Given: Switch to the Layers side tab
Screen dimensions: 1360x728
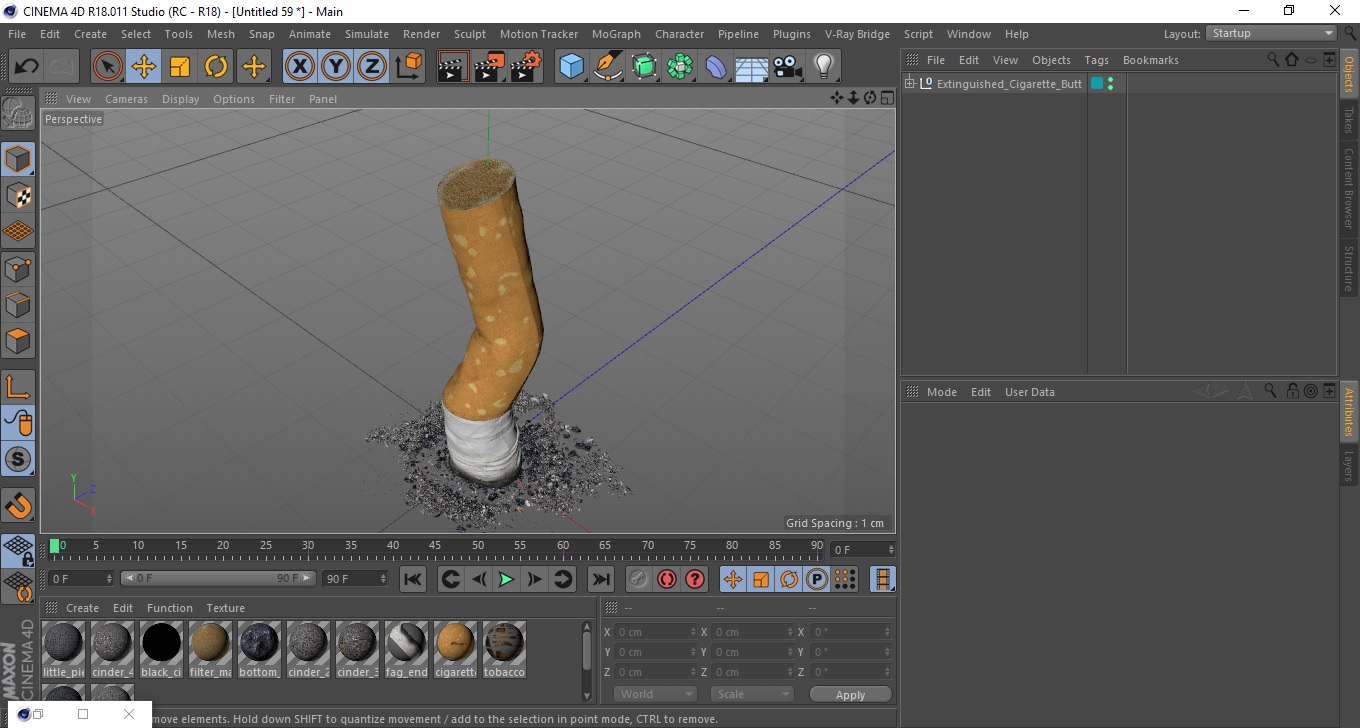Looking at the screenshot, I should pyautogui.click(x=1349, y=466).
